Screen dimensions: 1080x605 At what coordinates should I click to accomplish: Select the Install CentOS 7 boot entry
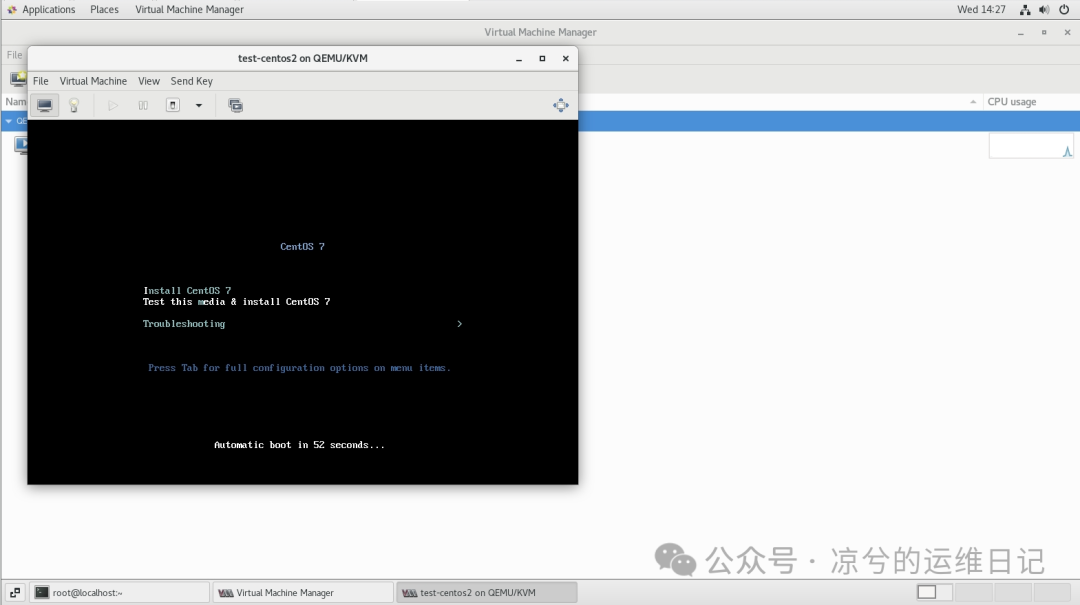187,291
